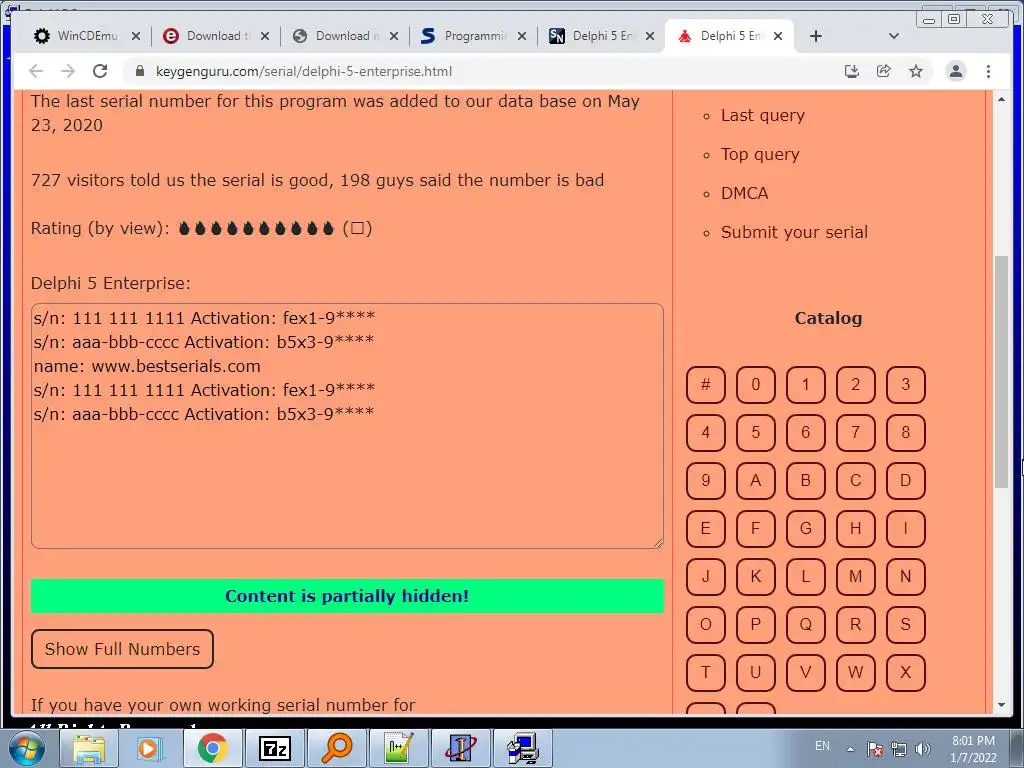Viewport: 1024px width, 768px height.
Task: Open catalog letter D
Action: click(906, 481)
